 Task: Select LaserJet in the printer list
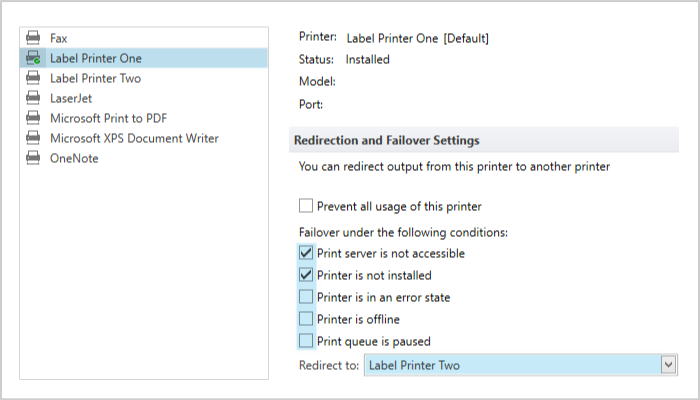pos(72,98)
